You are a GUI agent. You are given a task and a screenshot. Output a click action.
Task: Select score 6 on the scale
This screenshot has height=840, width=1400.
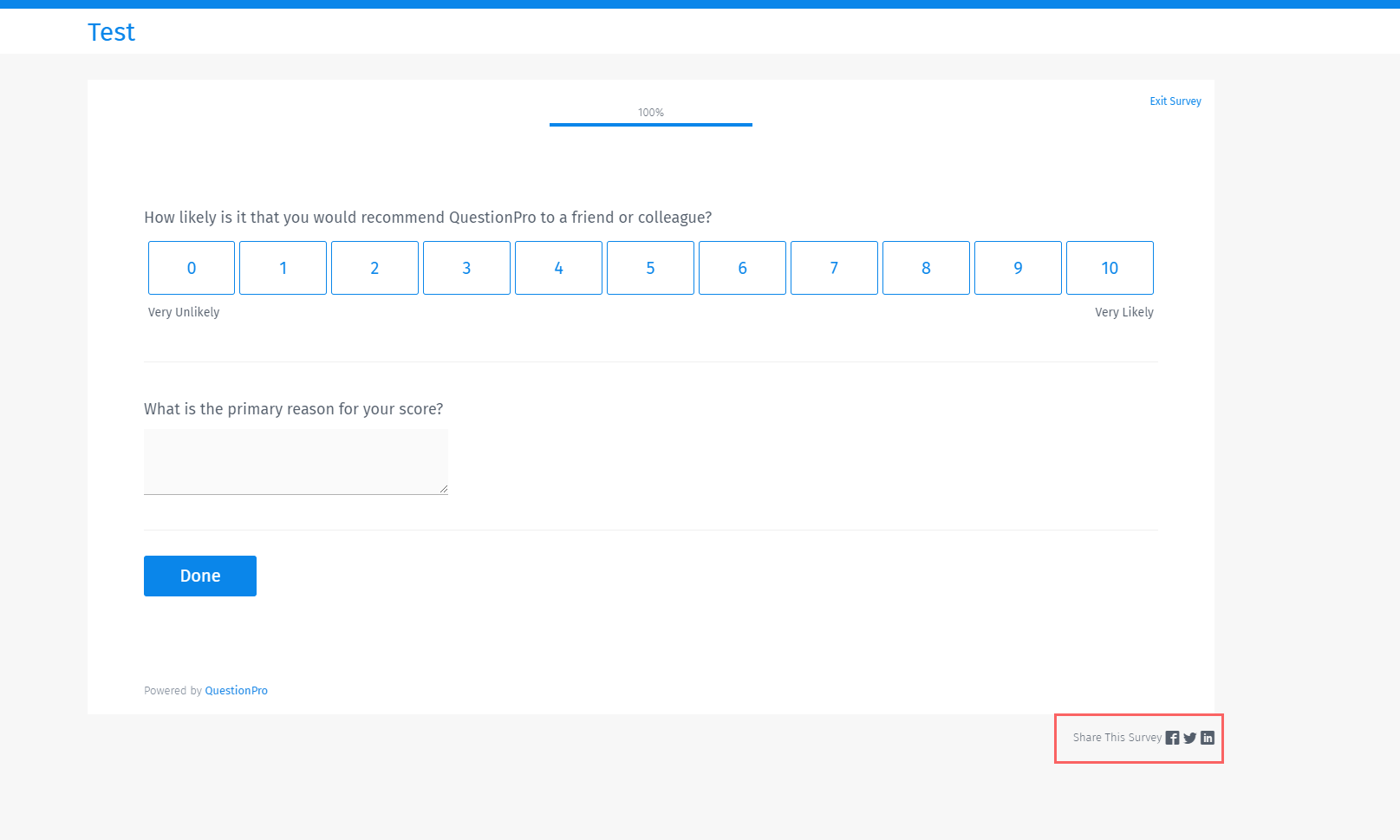pyautogui.click(x=742, y=268)
